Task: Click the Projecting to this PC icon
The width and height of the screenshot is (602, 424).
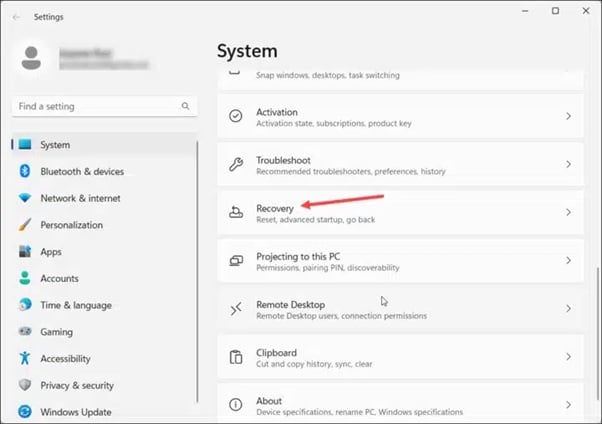Action: [236, 260]
